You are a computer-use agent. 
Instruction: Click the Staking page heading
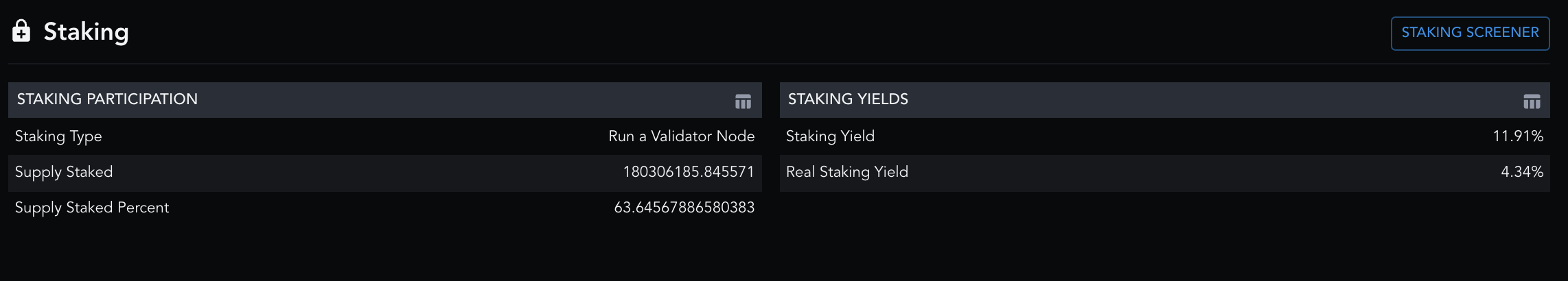tap(86, 32)
